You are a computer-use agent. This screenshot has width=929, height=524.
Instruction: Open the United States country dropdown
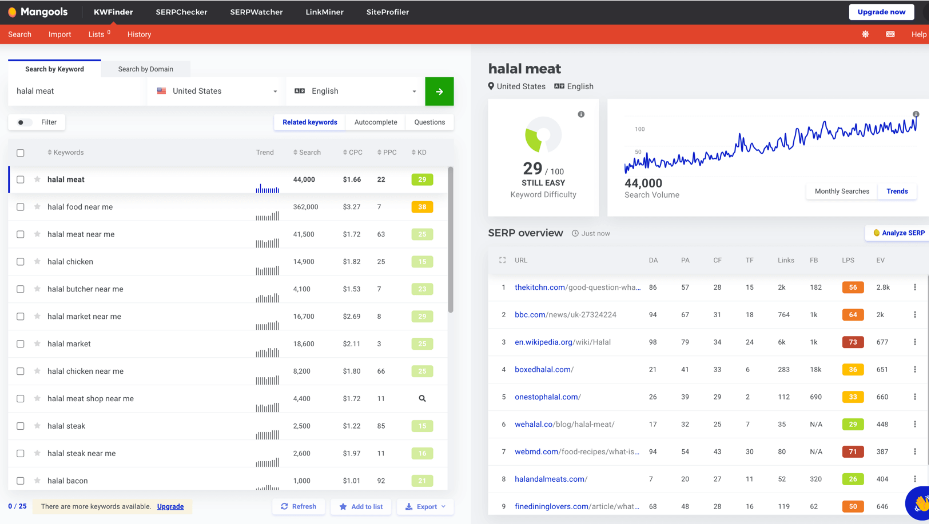(x=216, y=91)
